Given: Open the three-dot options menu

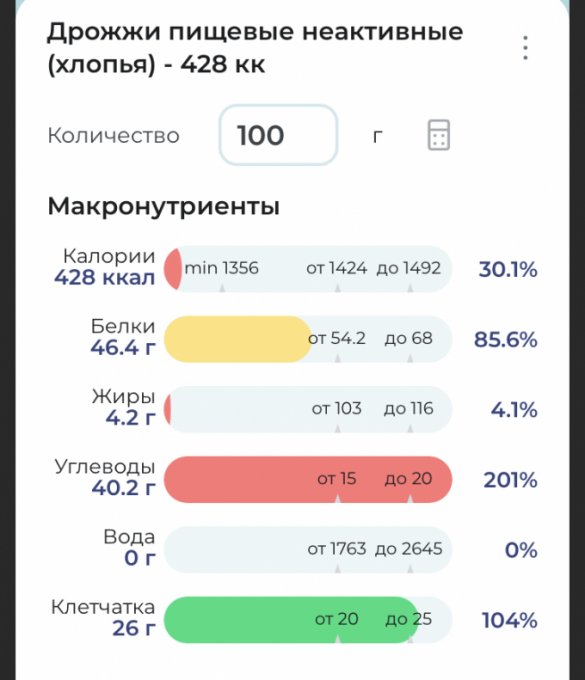Looking at the screenshot, I should click(525, 48).
